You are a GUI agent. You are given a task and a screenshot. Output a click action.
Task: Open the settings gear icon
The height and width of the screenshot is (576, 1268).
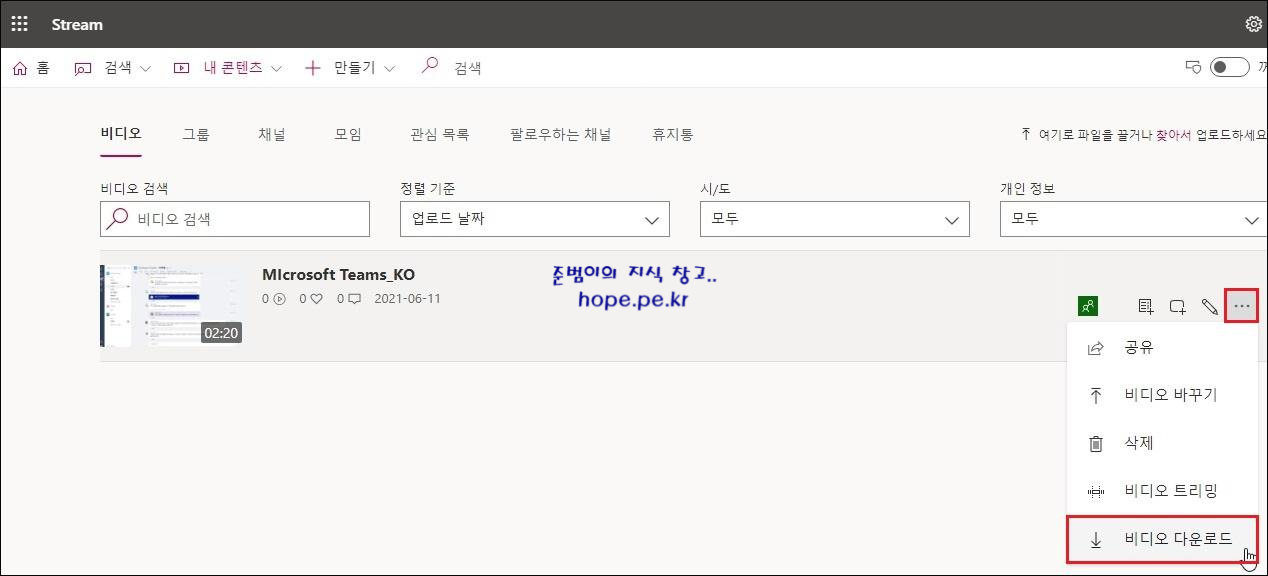pyautogui.click(x=1253, y=24)
